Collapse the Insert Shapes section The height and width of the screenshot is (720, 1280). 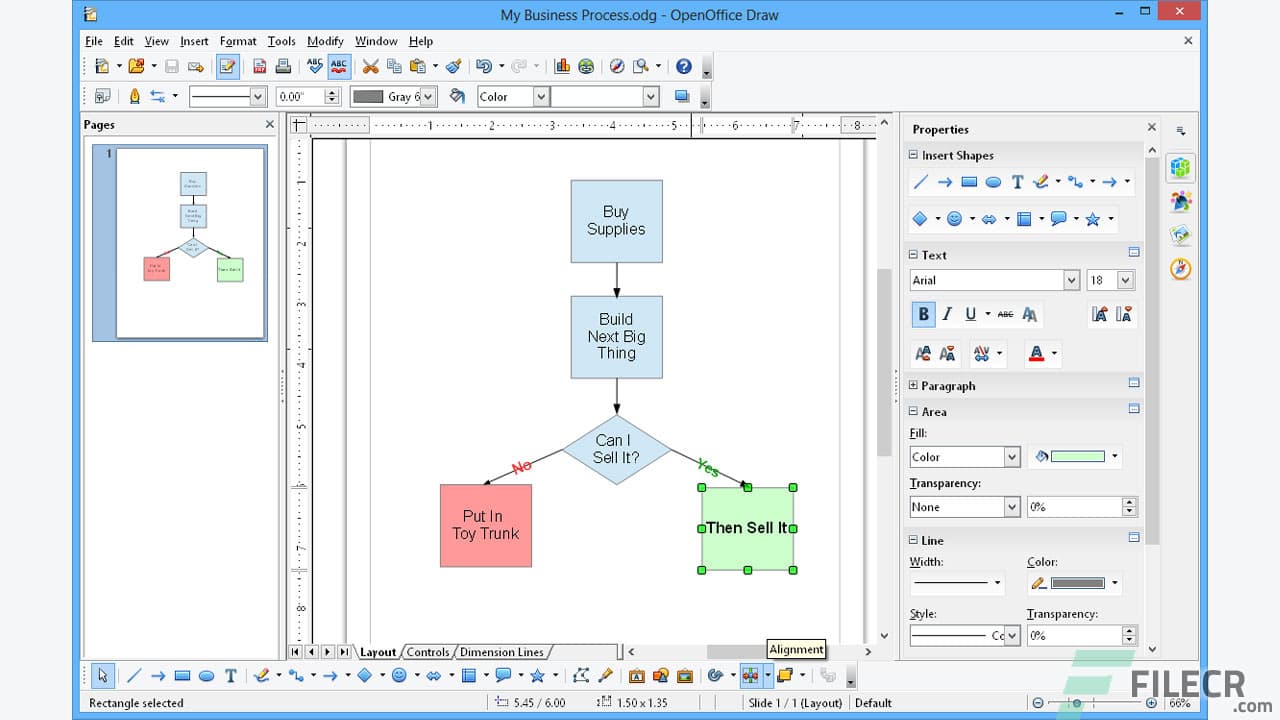coord(913,155)
